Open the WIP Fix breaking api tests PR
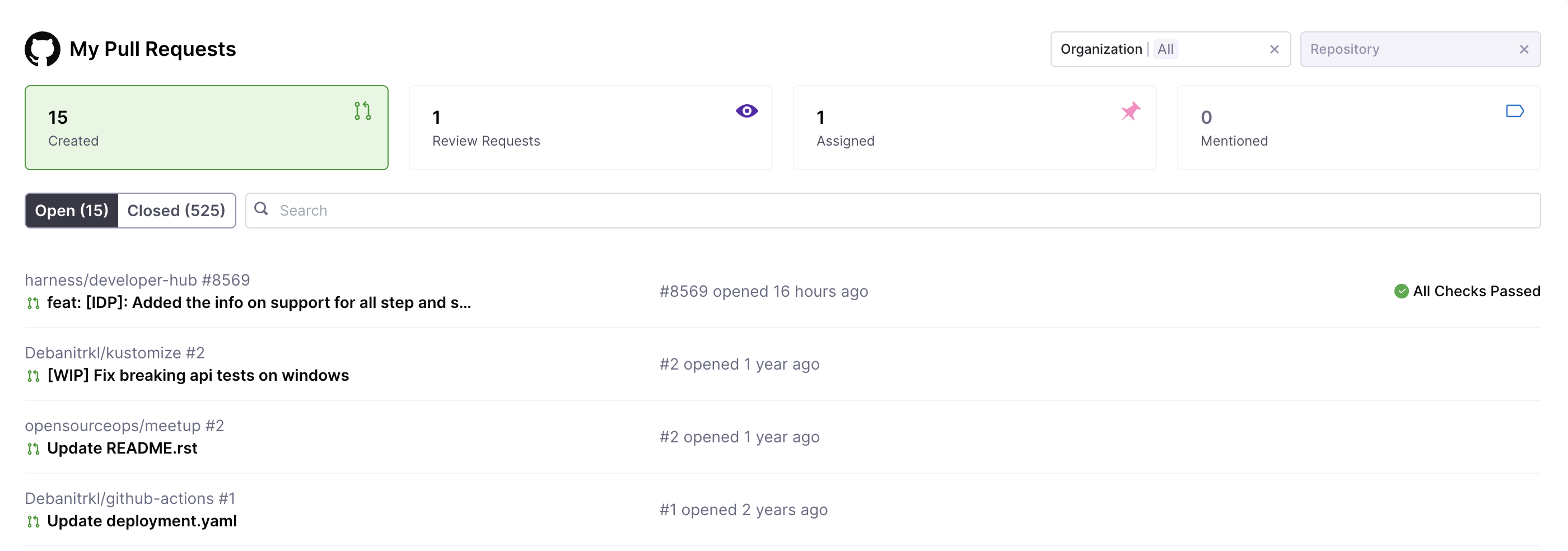The width and height of the screenshot is (1568, 551). click(198, 376)
